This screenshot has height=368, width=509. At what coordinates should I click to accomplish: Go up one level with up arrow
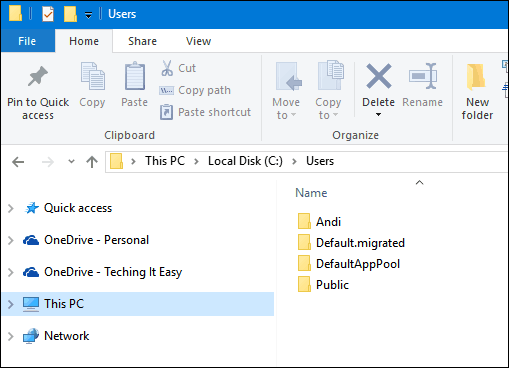[92, 162]
